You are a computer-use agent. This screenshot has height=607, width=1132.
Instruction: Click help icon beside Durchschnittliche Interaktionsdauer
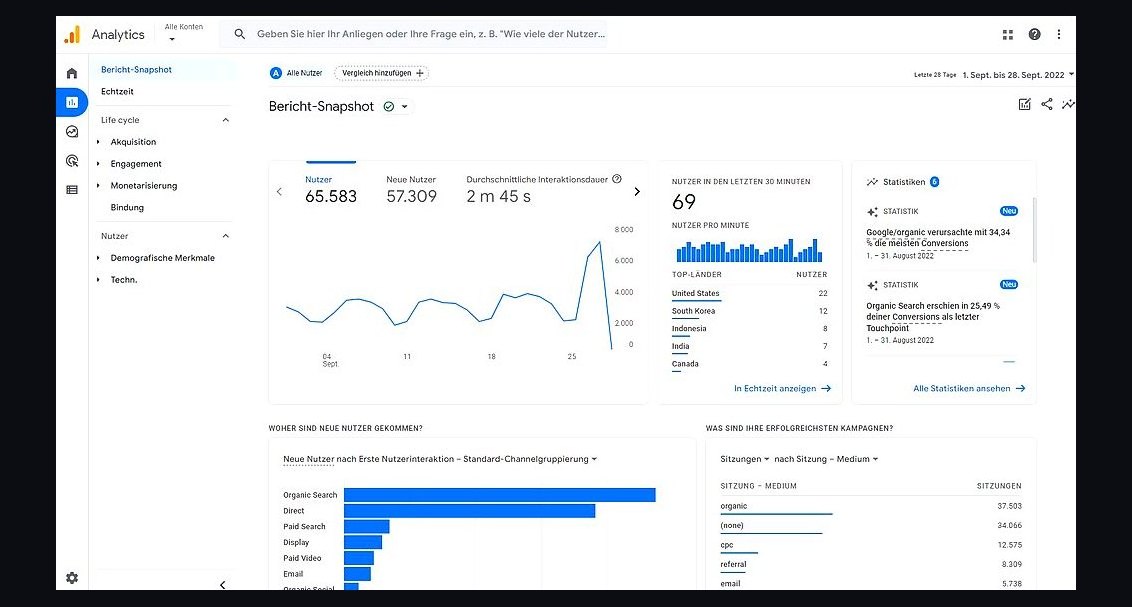617,179
